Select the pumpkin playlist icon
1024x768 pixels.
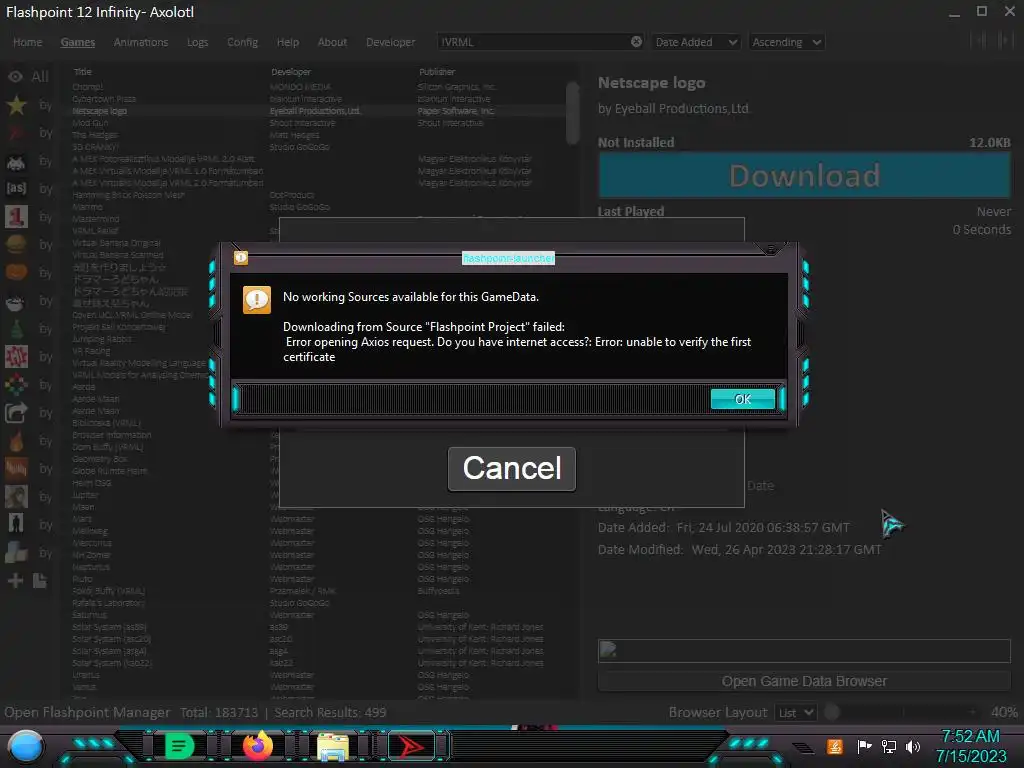click(16, 272)
